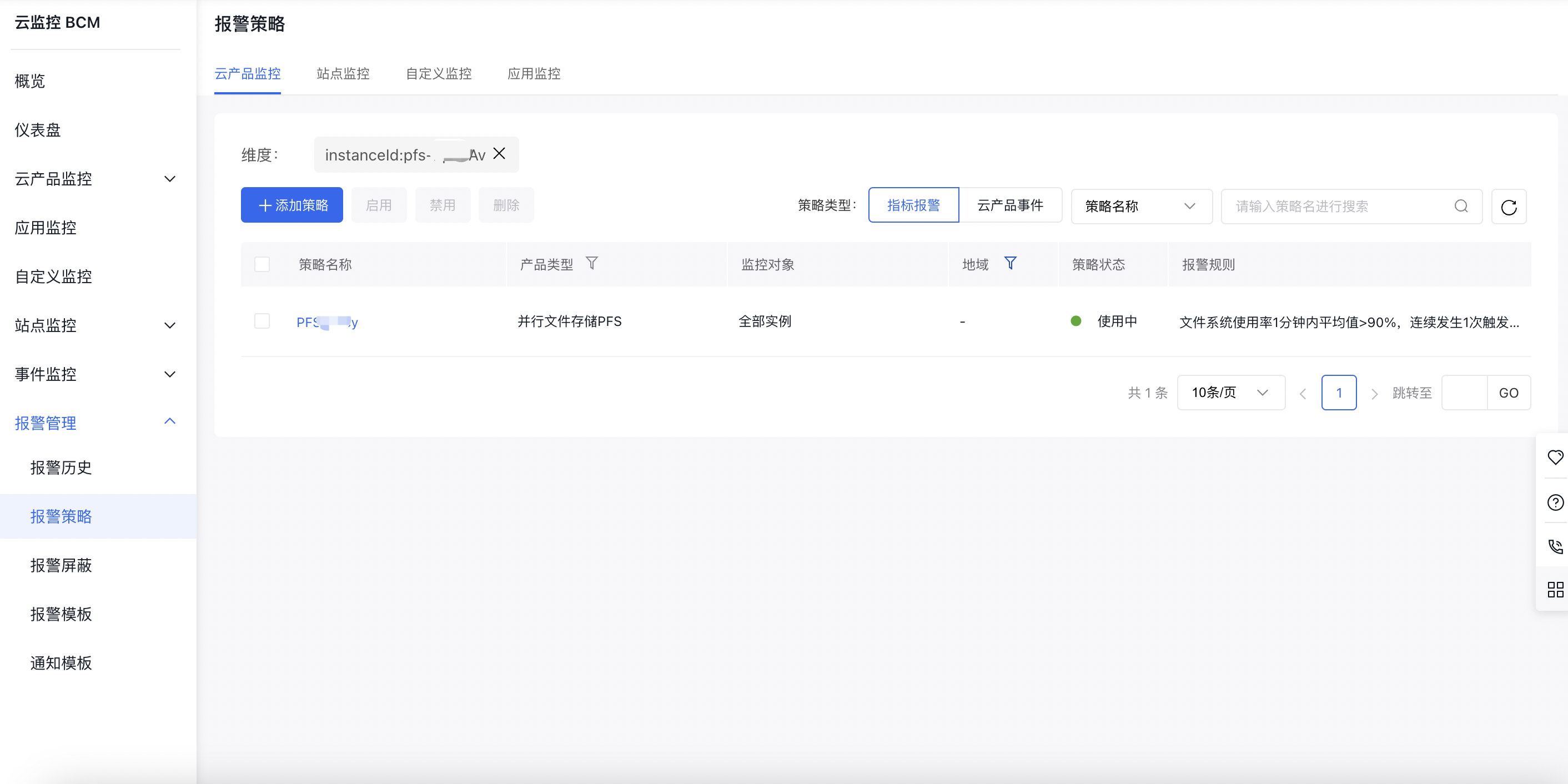Screen dimensions: 1568x784
Task: Click the 禁用 button
Action: point(443,205)
